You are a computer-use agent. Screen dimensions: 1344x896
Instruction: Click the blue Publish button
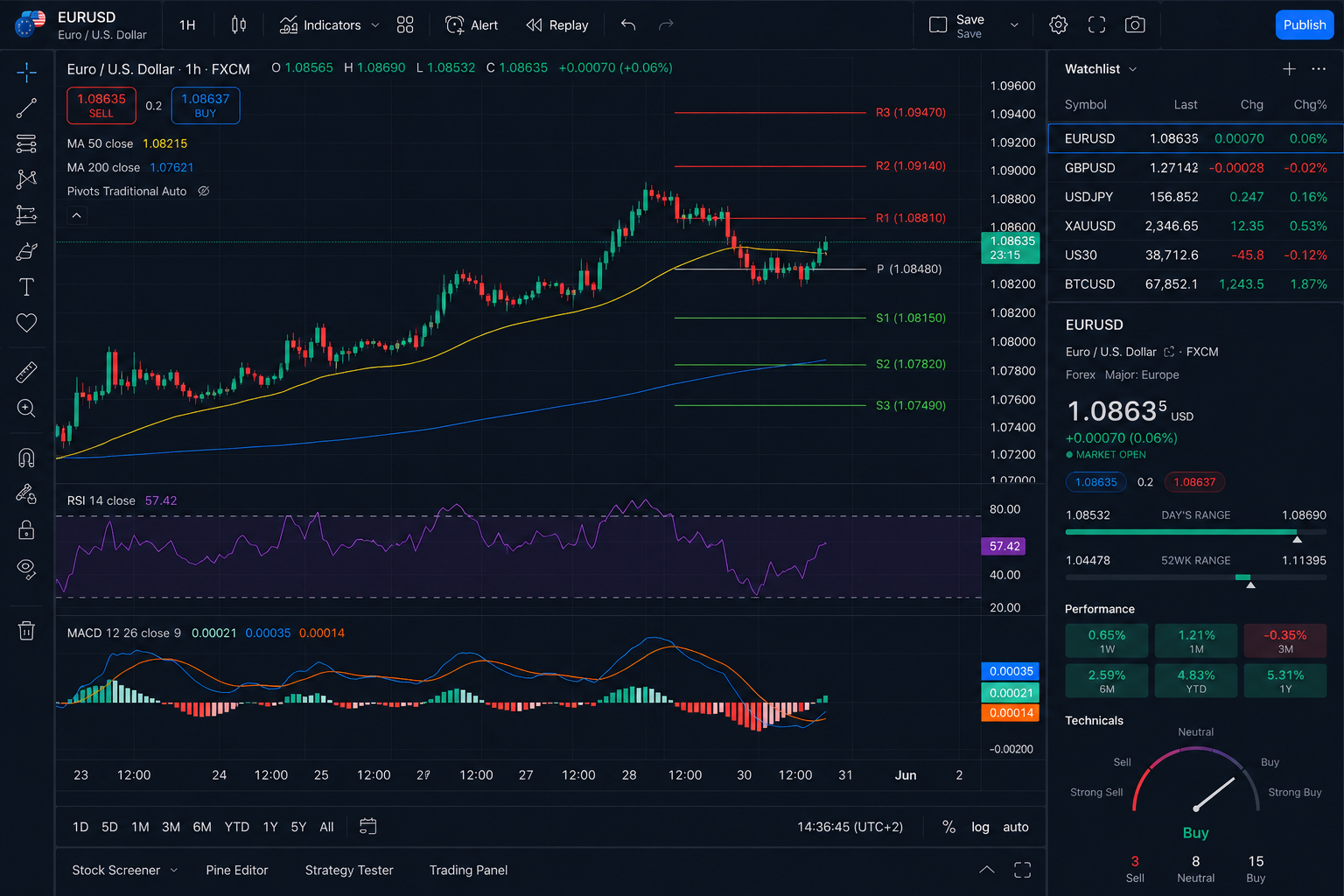point(1304,25)
